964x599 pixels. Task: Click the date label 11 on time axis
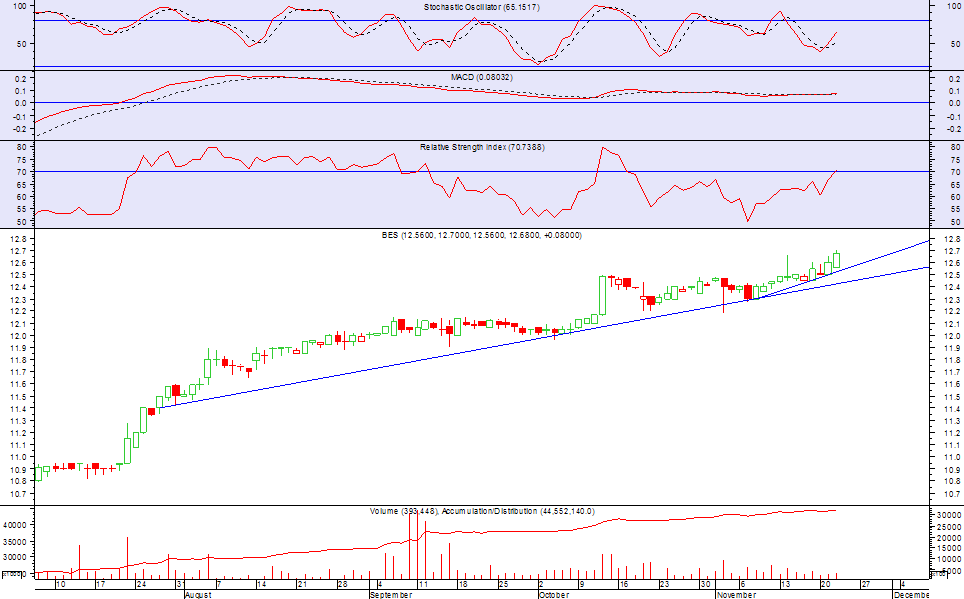423,584
